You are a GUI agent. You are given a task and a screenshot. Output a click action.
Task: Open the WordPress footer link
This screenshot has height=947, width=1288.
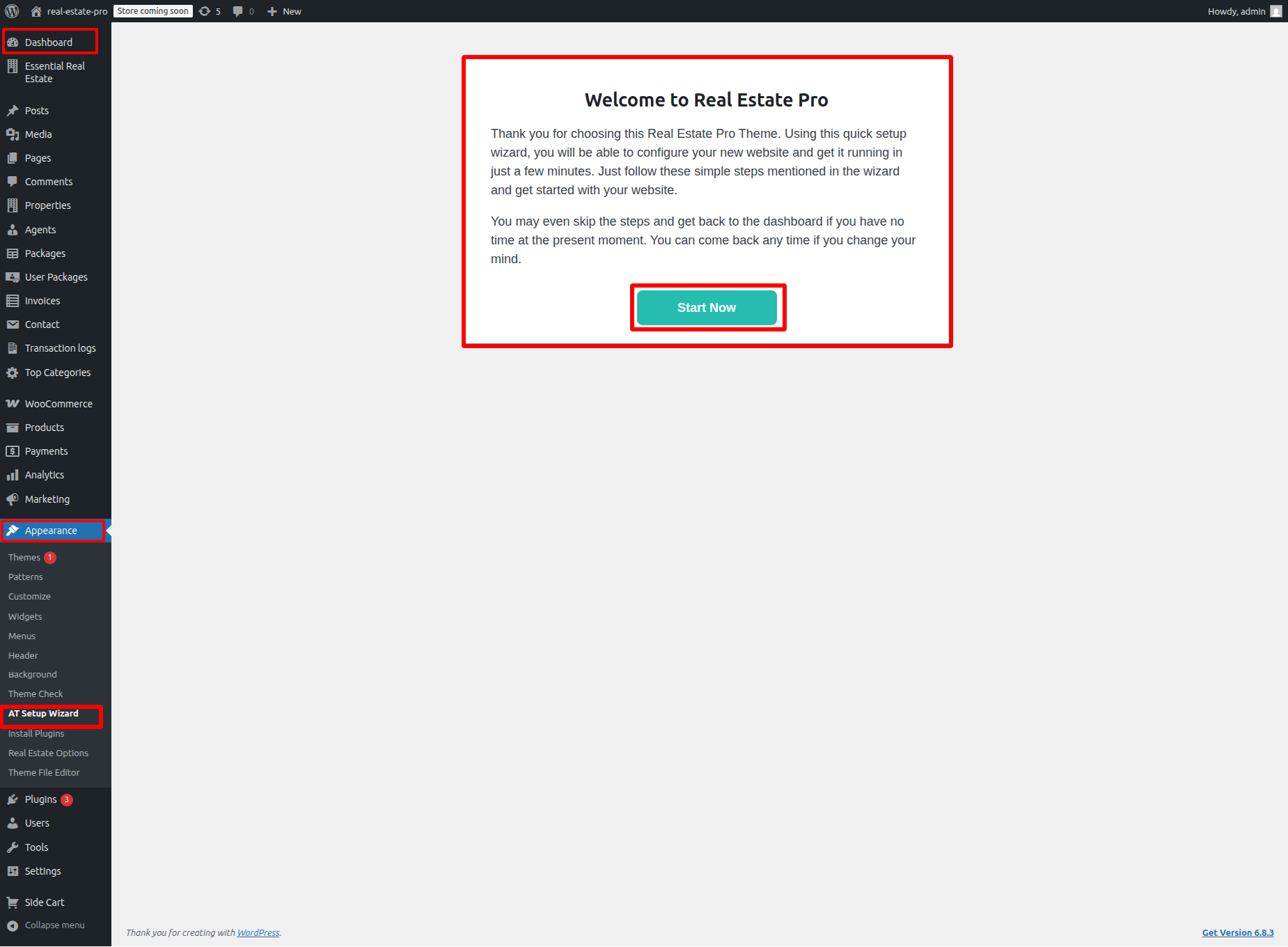click(x=258, y=933)
